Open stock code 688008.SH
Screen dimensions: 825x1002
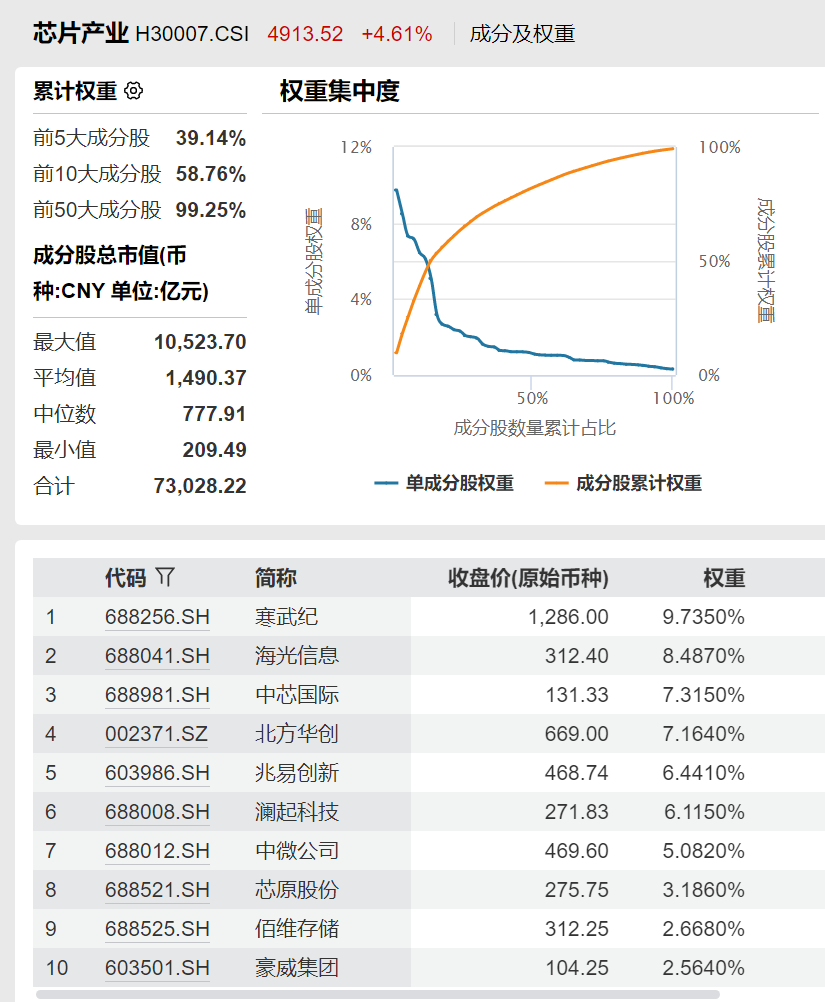pyautogui.click(x=157, y=812)
